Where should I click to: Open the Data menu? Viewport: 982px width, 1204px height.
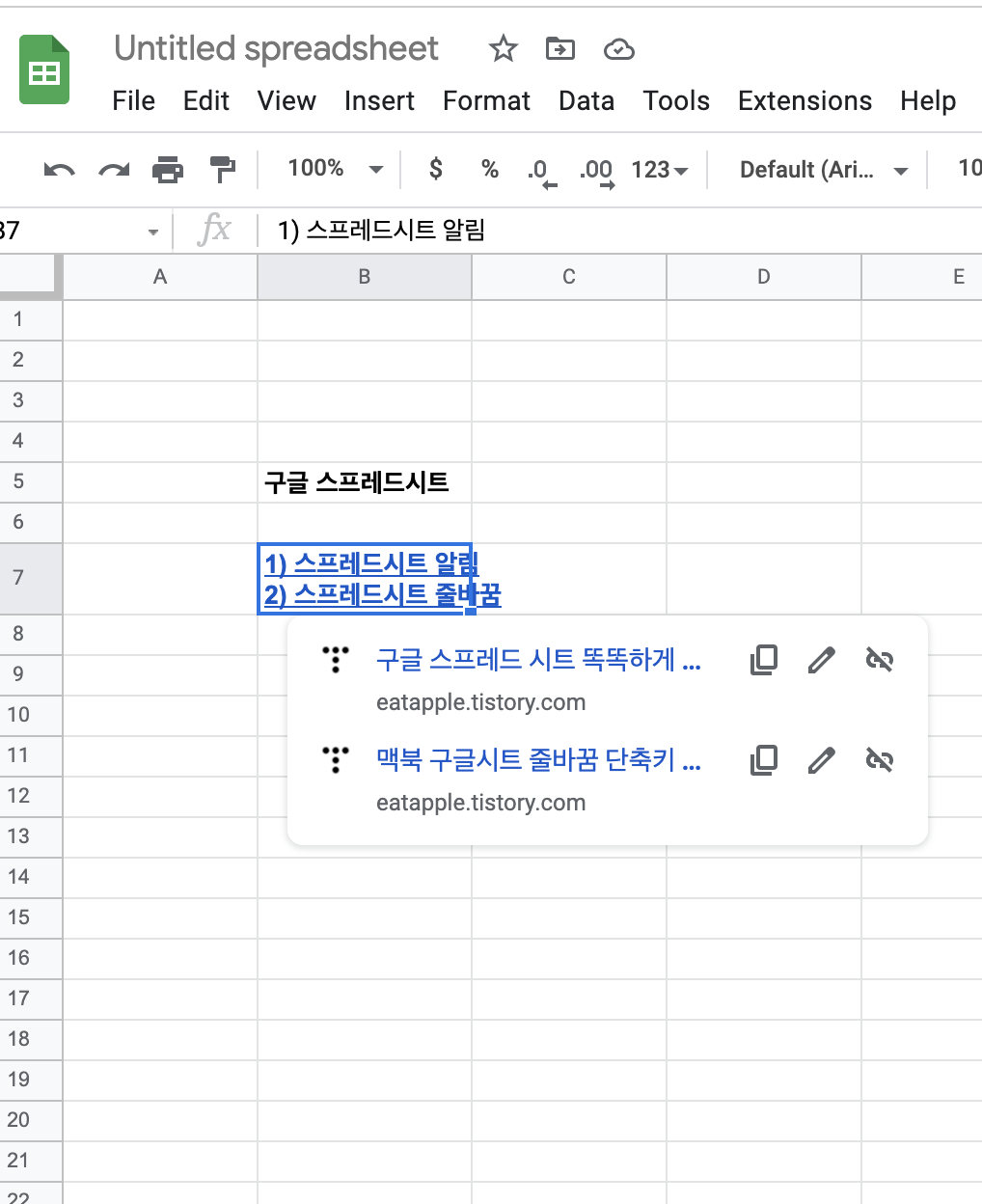[586, 100]
